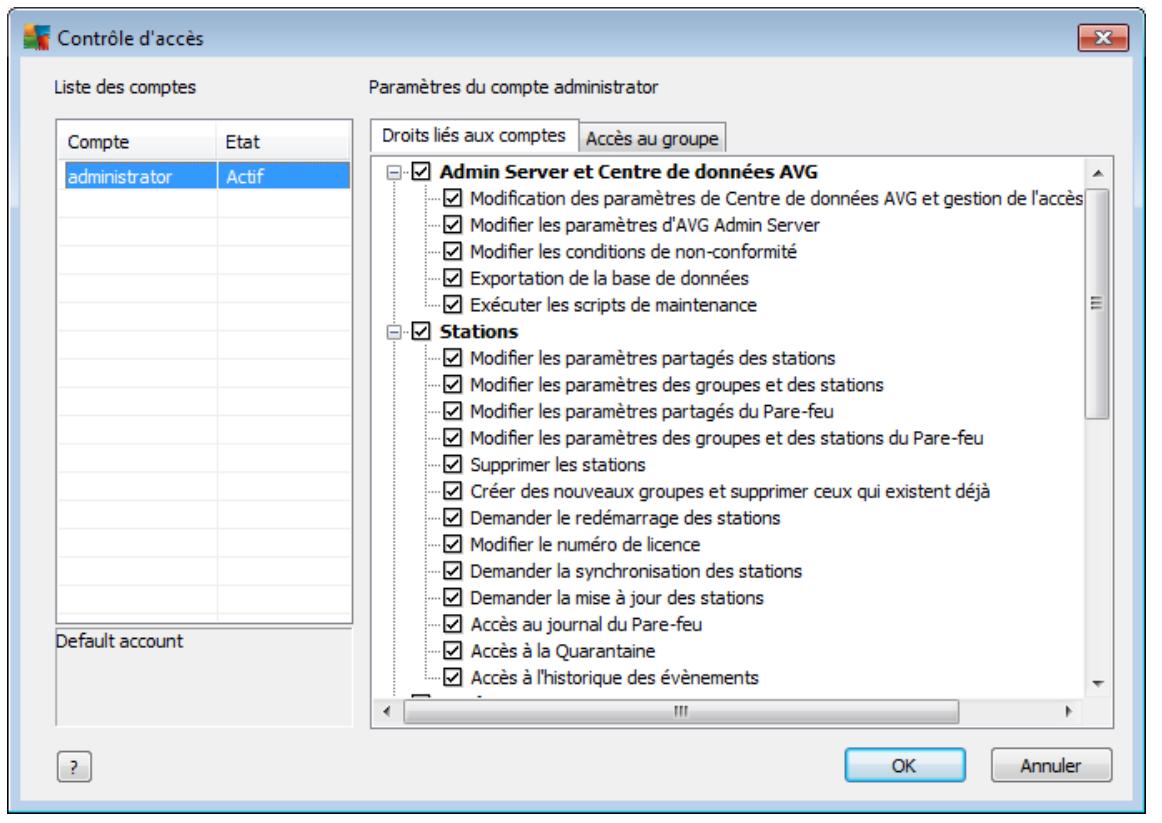Toggle Accès à la Quarantaine checkbox

(x=453, y=652)
